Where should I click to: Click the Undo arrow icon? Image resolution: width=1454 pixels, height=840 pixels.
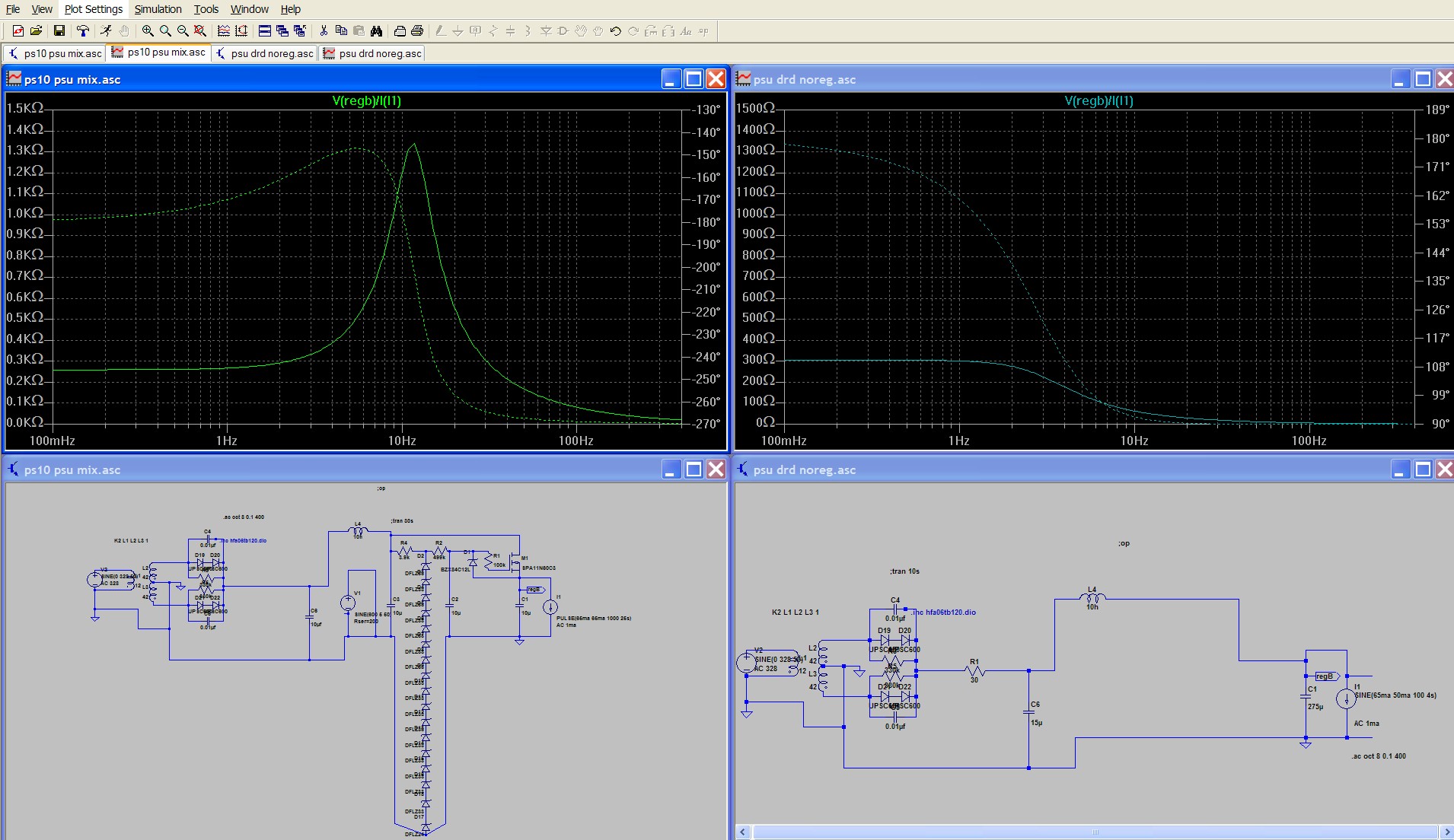616,31
